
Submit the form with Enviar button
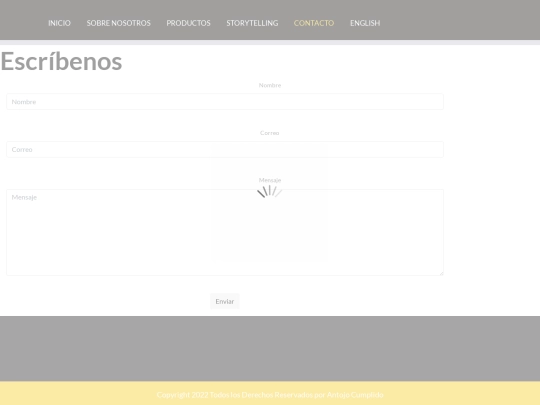pyautogui.click(x=225, y=301)
